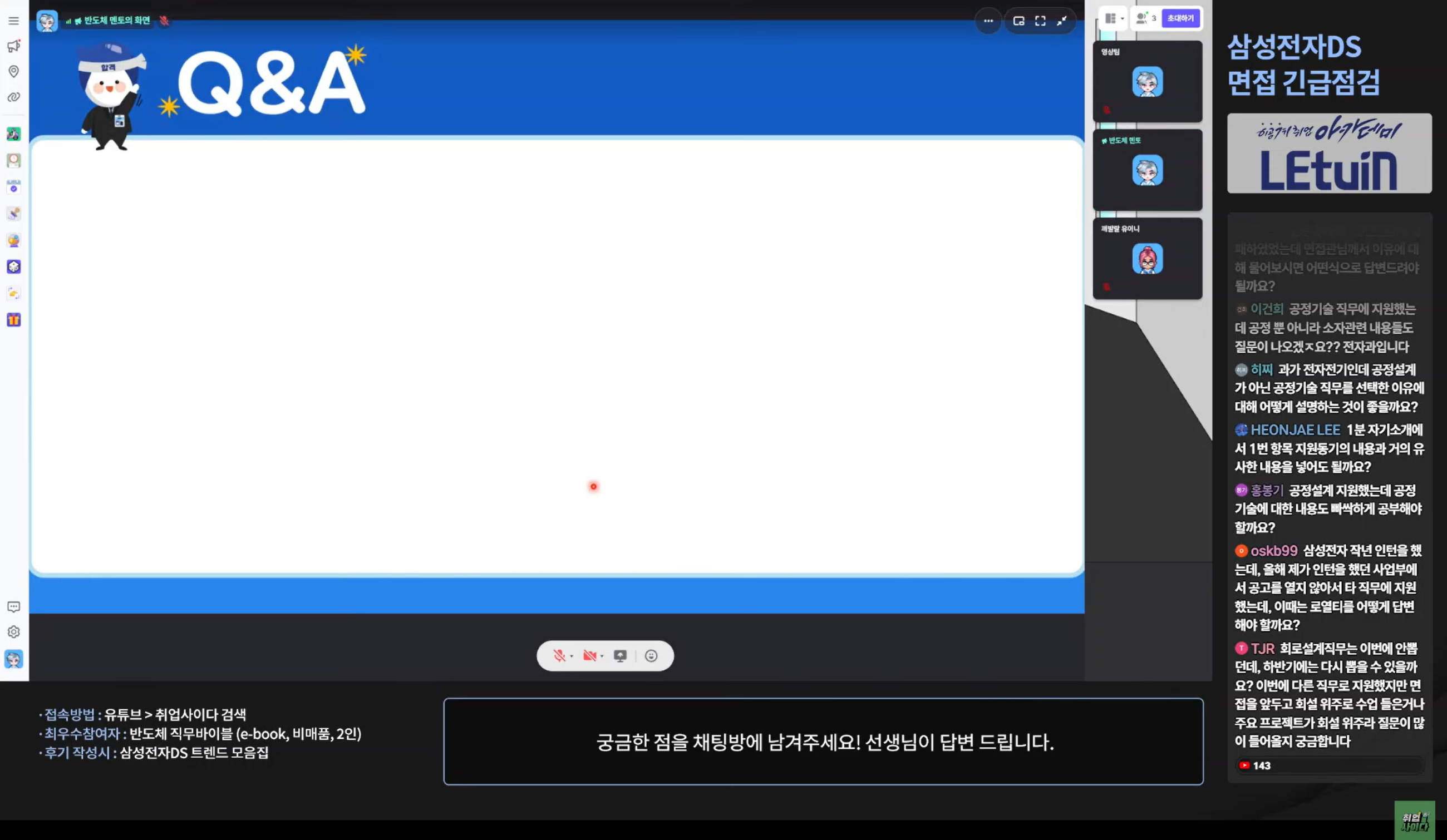The height and width of the screenshot is (840, 1447).
Task: Open the three-dots more options menu
Action: 988,21
